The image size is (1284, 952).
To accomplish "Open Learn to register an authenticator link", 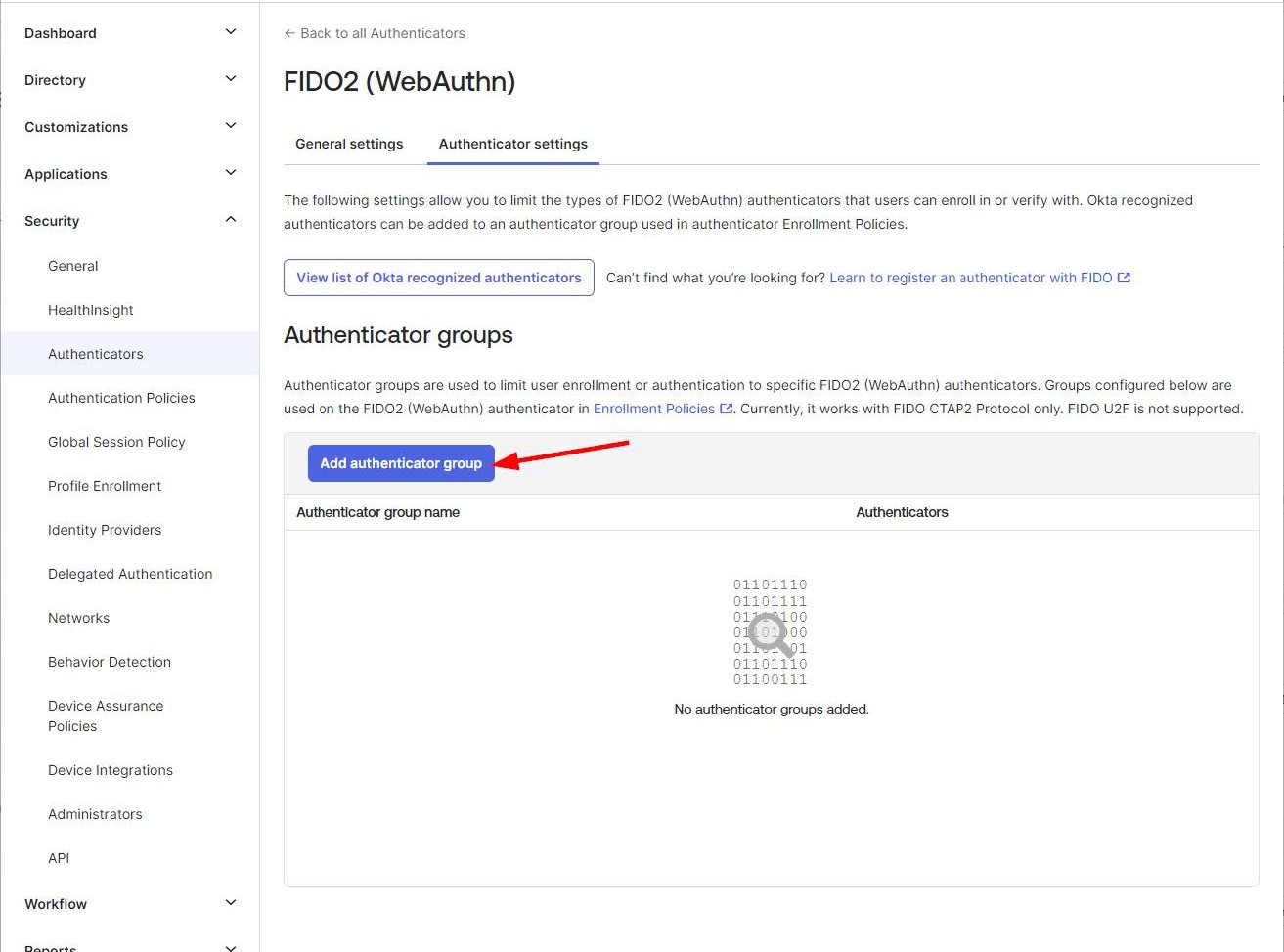I will (x=970, y=278).
